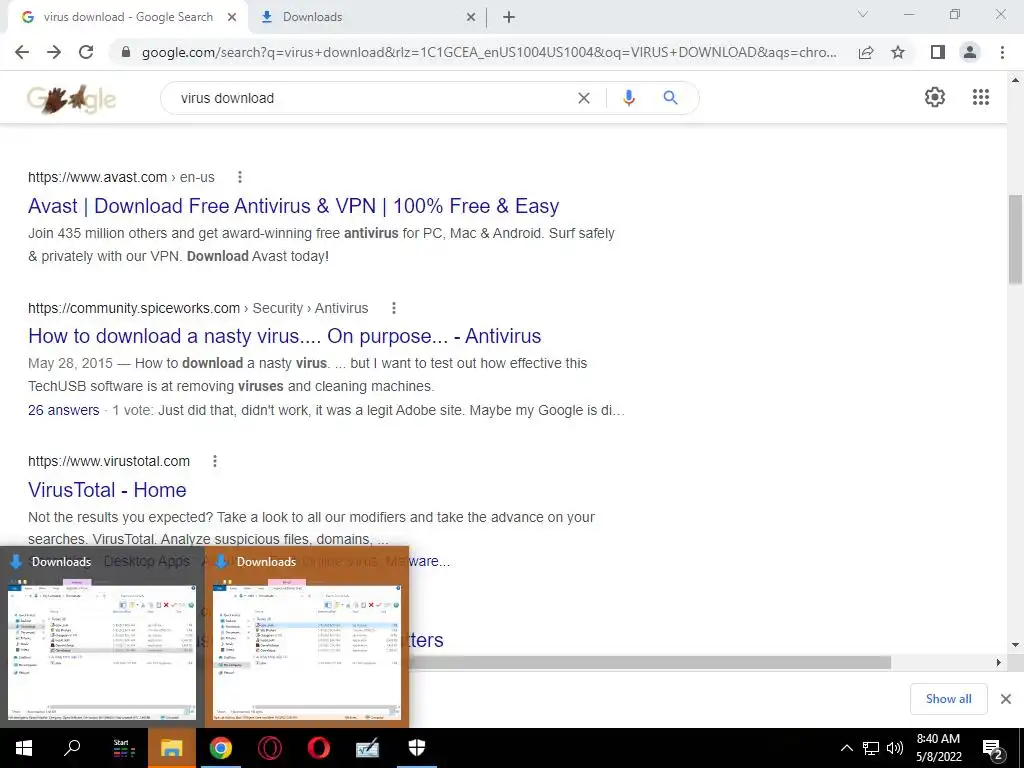
Task: Show hidden system tray icons
Action: tap(846, 748)
